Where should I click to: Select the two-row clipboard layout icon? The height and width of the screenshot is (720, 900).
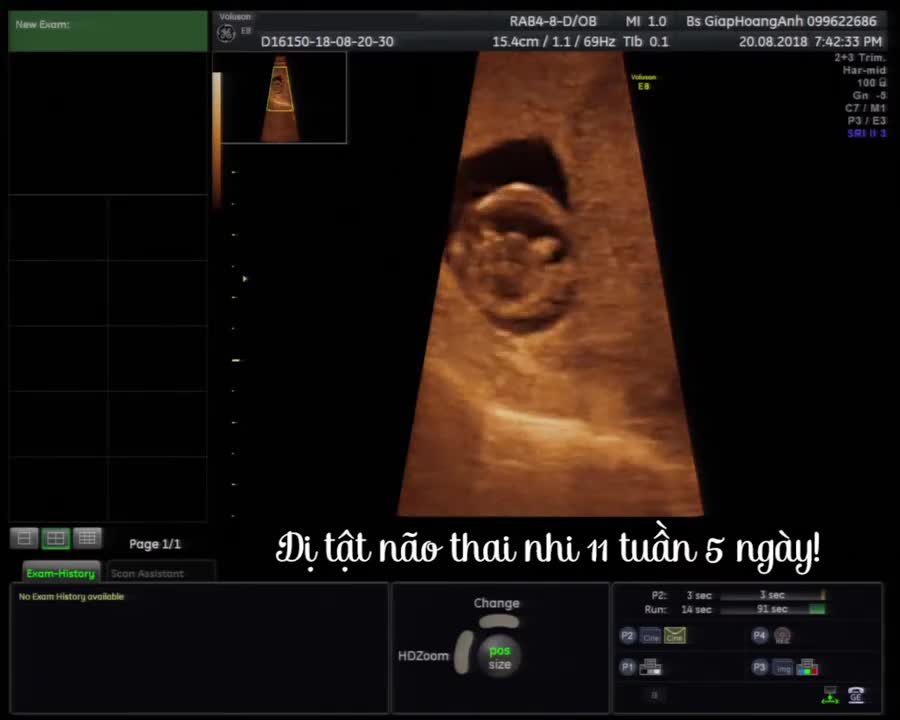click(x=24, y=538)
